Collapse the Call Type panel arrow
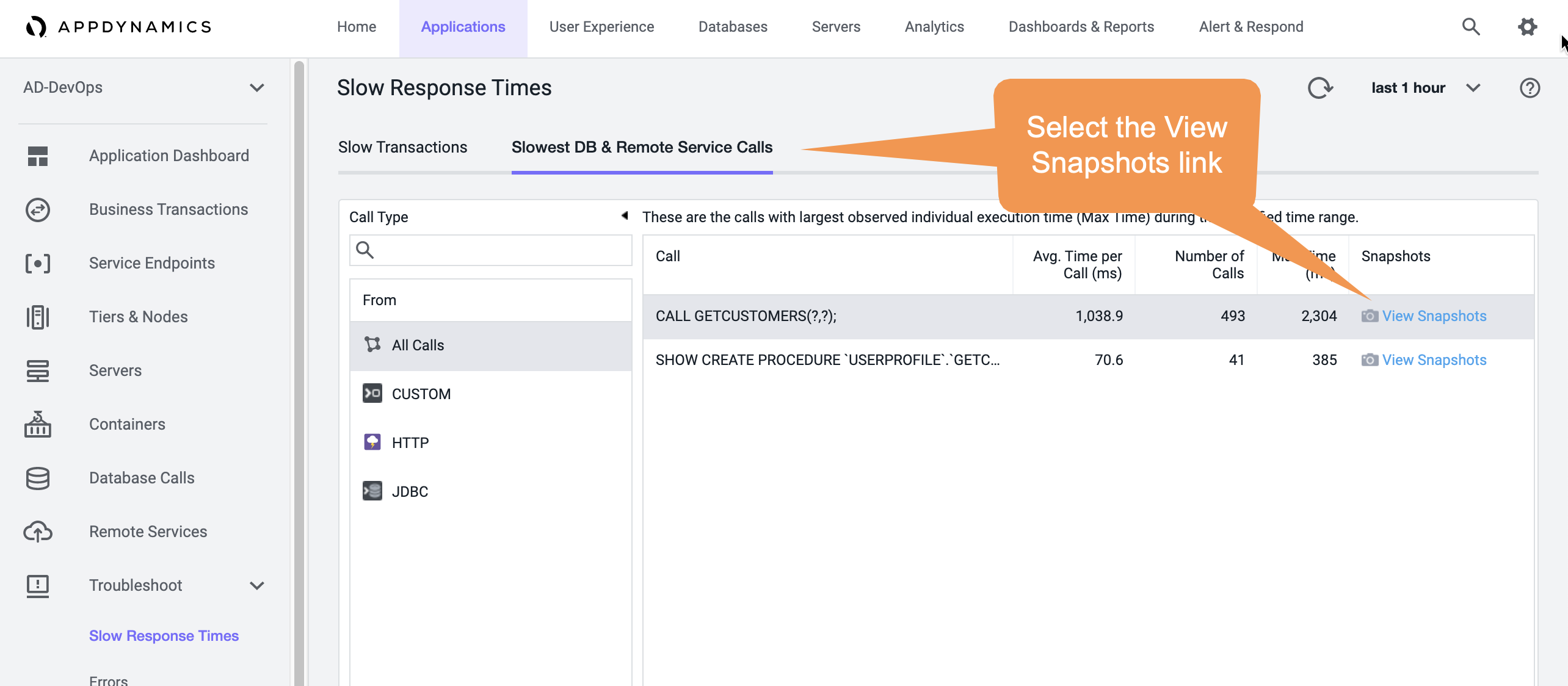 tap(625, 215)
